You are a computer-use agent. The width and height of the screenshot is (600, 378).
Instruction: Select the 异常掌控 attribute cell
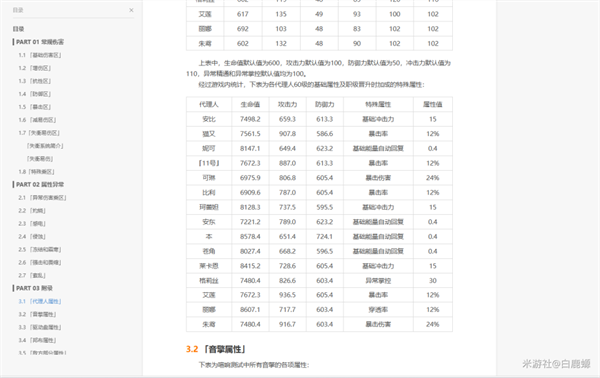pyautogui.click(x=378, y=281)
